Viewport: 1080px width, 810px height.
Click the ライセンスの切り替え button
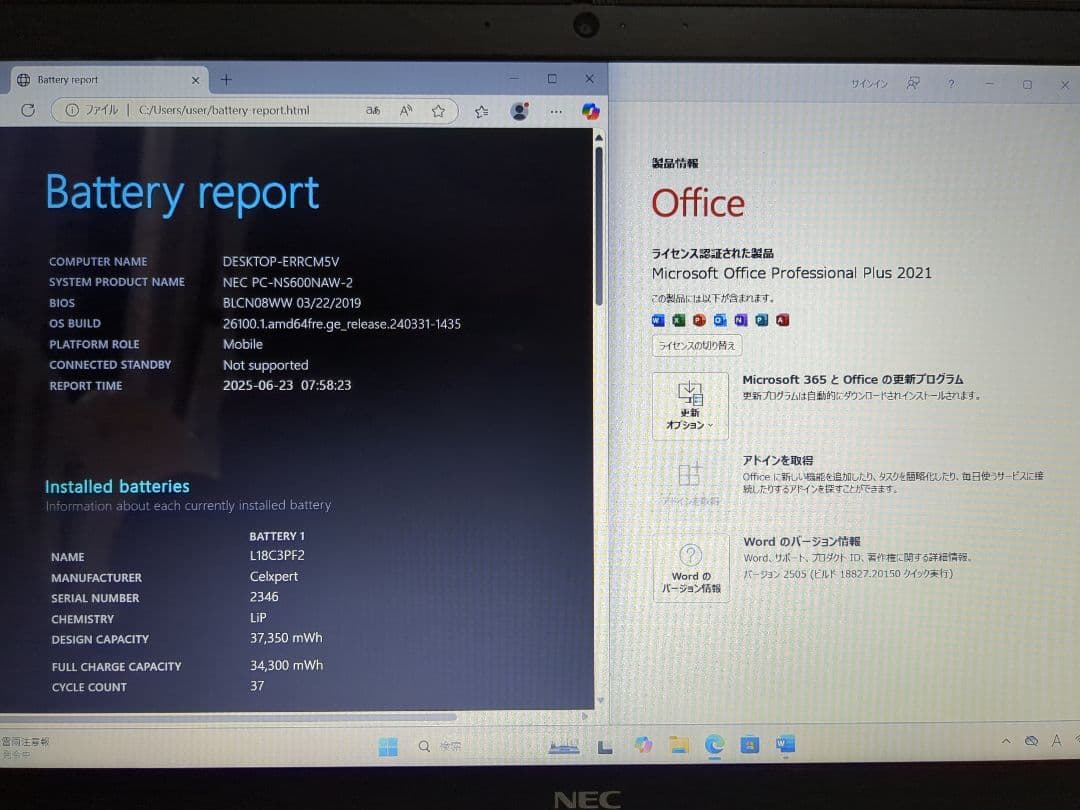[x=696, y=346]
